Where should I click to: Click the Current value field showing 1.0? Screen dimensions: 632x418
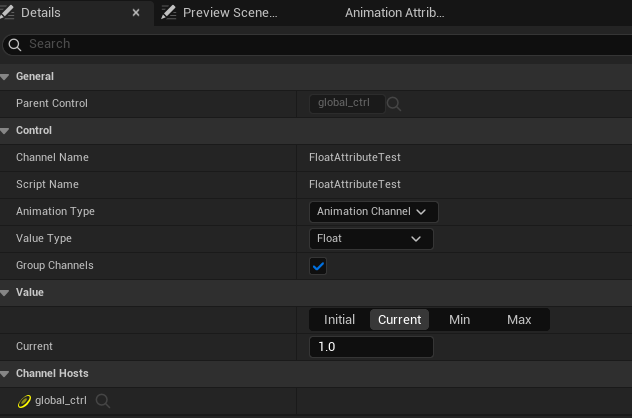pos(371,347)
